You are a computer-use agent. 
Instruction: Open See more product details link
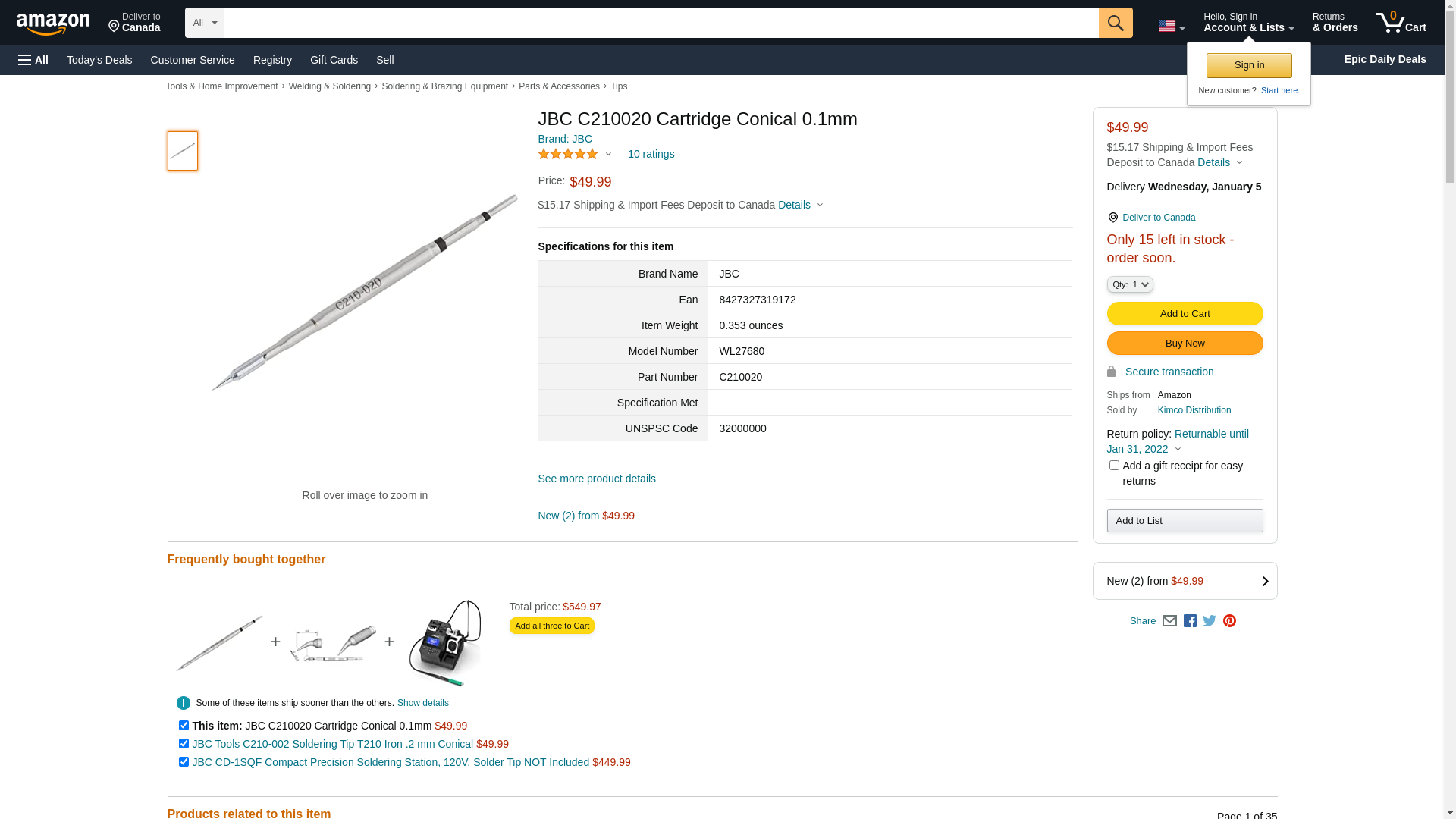597,479
